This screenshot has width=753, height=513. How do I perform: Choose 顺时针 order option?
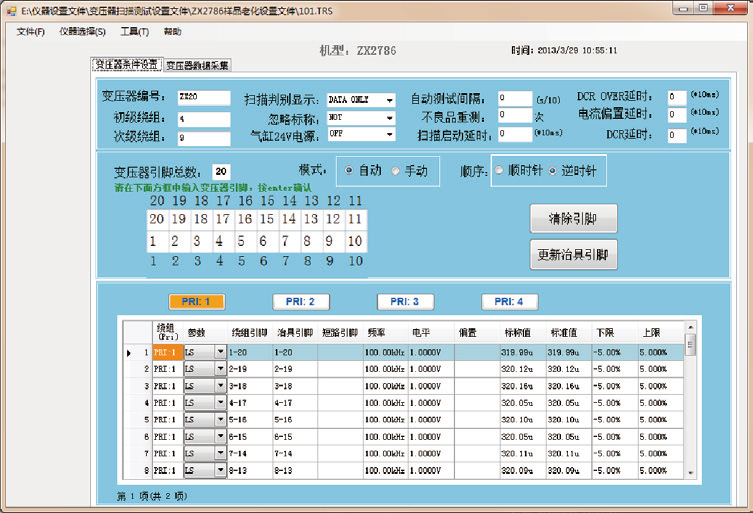coord(500,171)
